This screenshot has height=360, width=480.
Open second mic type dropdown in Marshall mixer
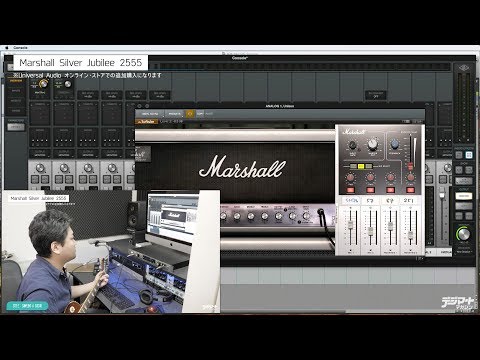370,201
